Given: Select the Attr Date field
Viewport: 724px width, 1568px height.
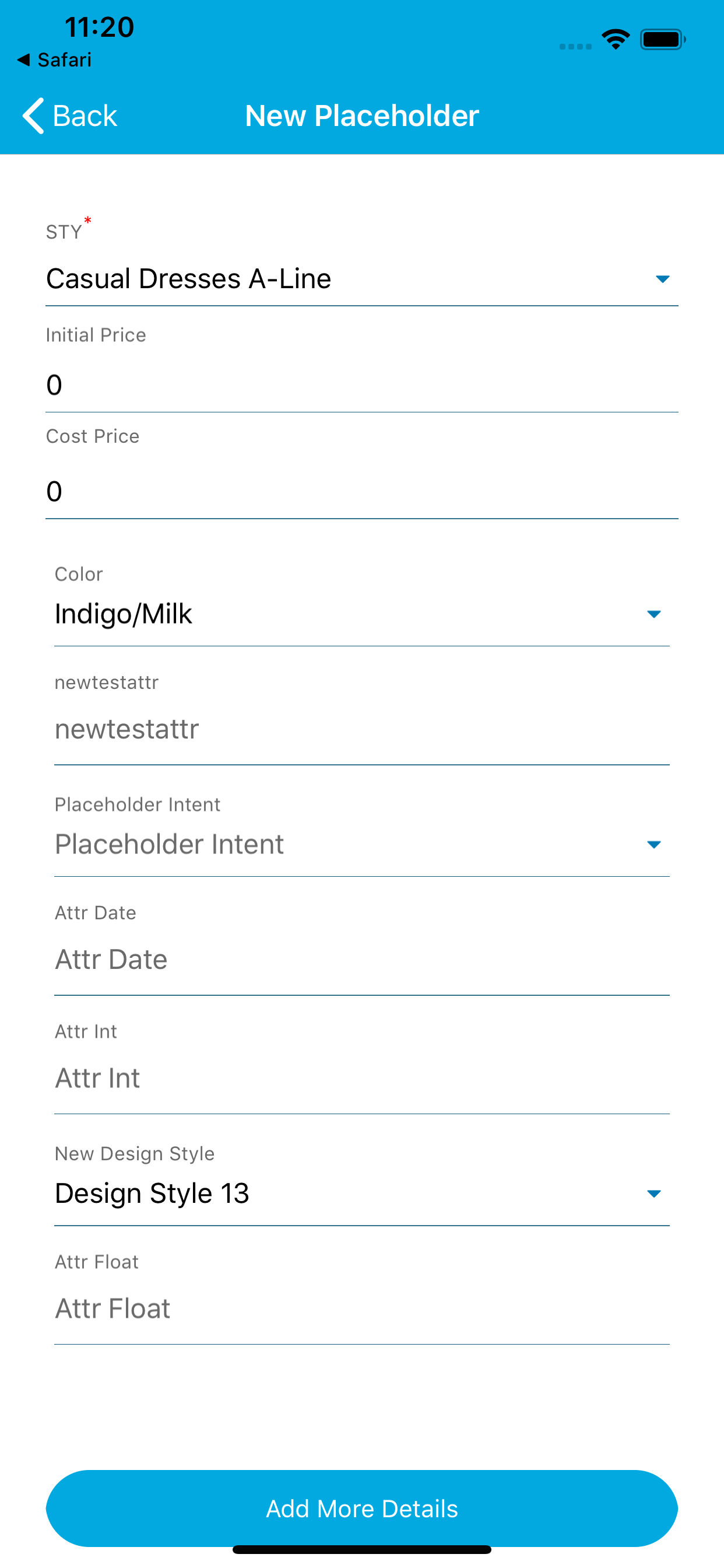Looking at the screenshot, I should click(x=361, y=960).
